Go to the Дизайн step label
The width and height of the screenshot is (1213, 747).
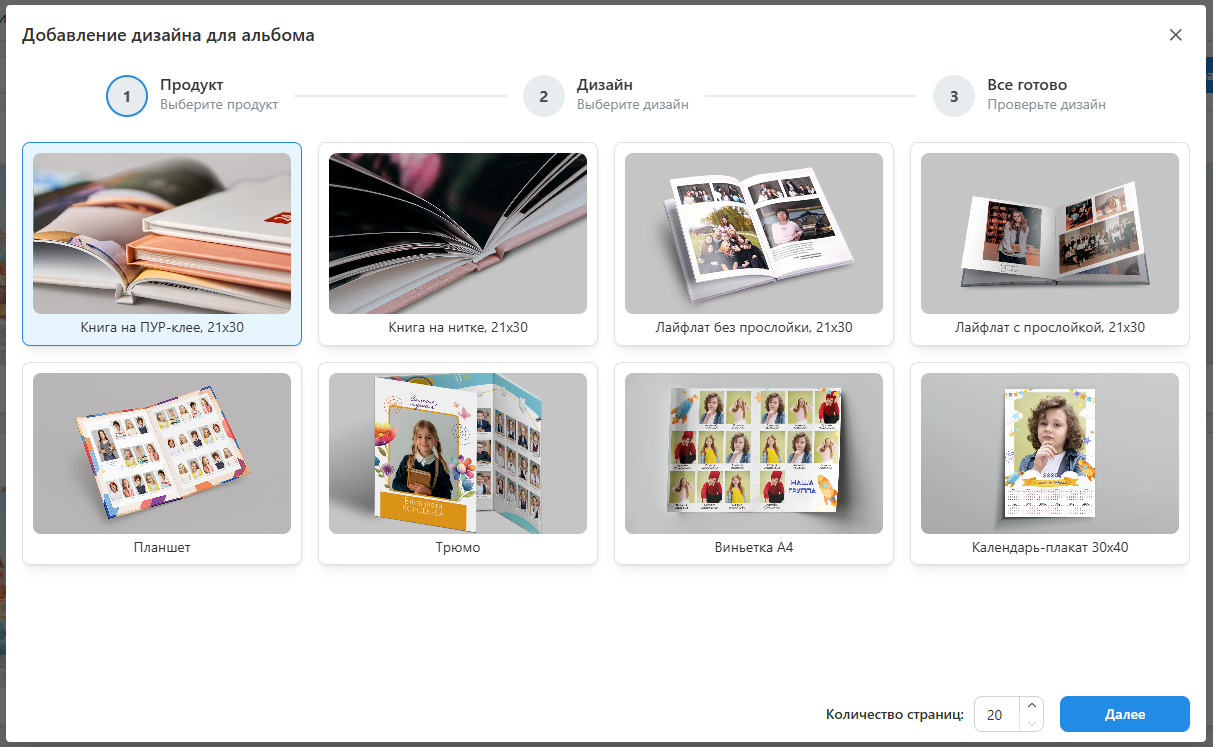[x=604, y=86]
